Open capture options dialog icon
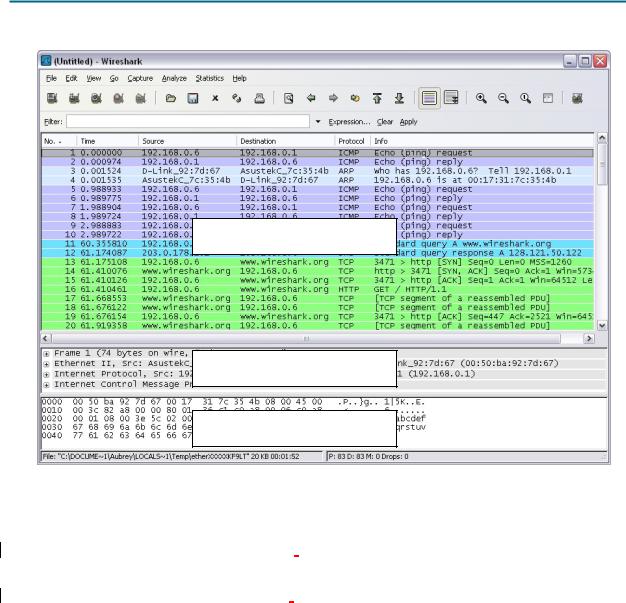The width and height of the screenshot is (626, 603). (x=74, y=98)
